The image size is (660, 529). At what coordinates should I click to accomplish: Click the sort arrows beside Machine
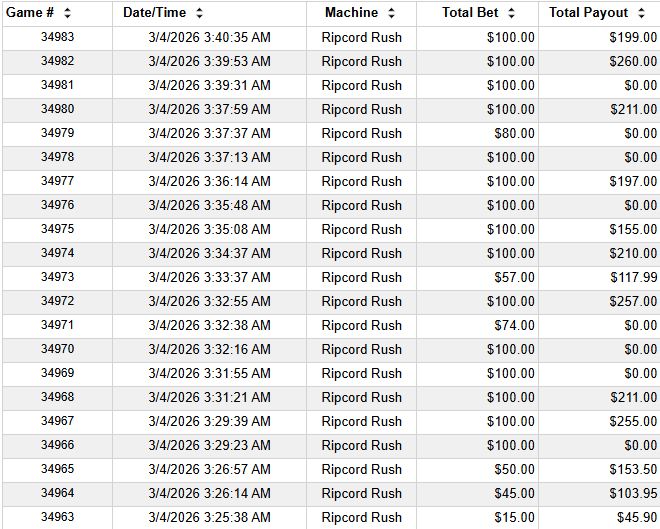click(391, 13)
